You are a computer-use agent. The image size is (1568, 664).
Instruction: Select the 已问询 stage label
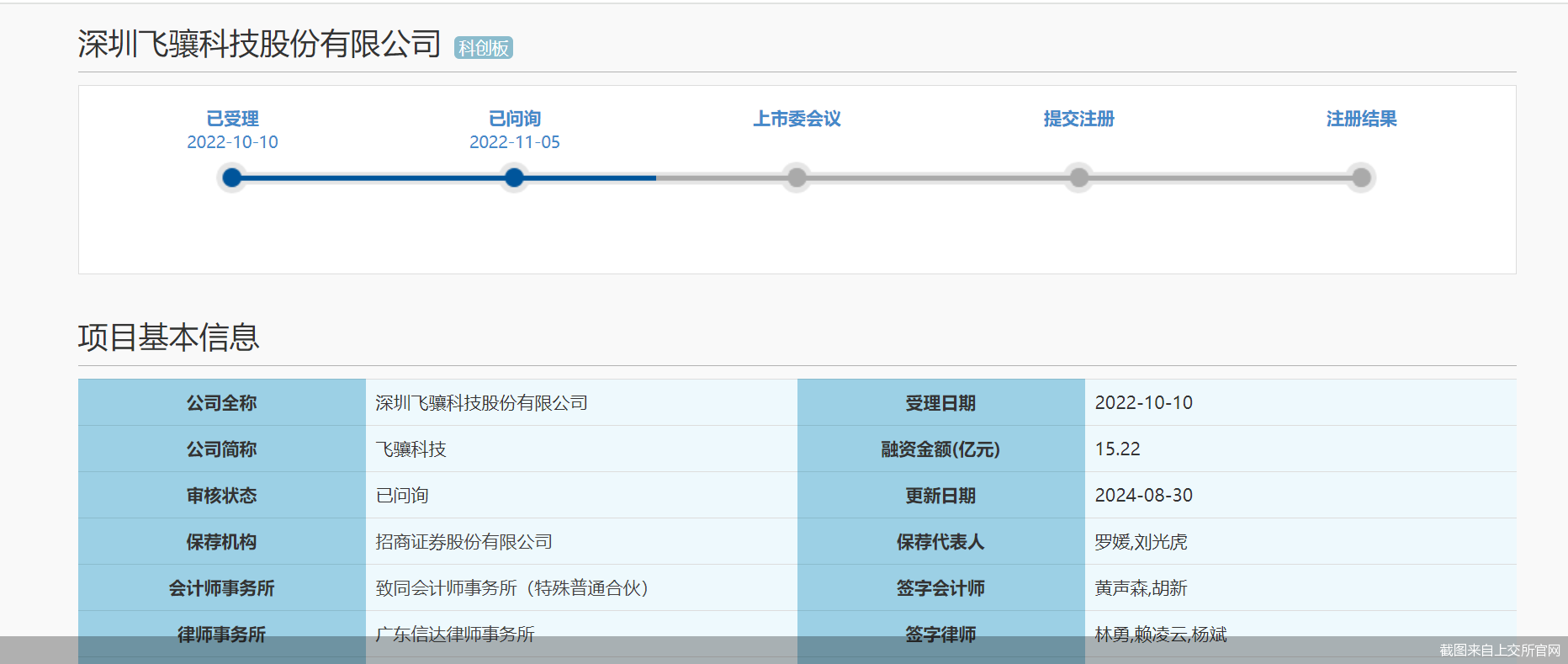pos(514,119)
